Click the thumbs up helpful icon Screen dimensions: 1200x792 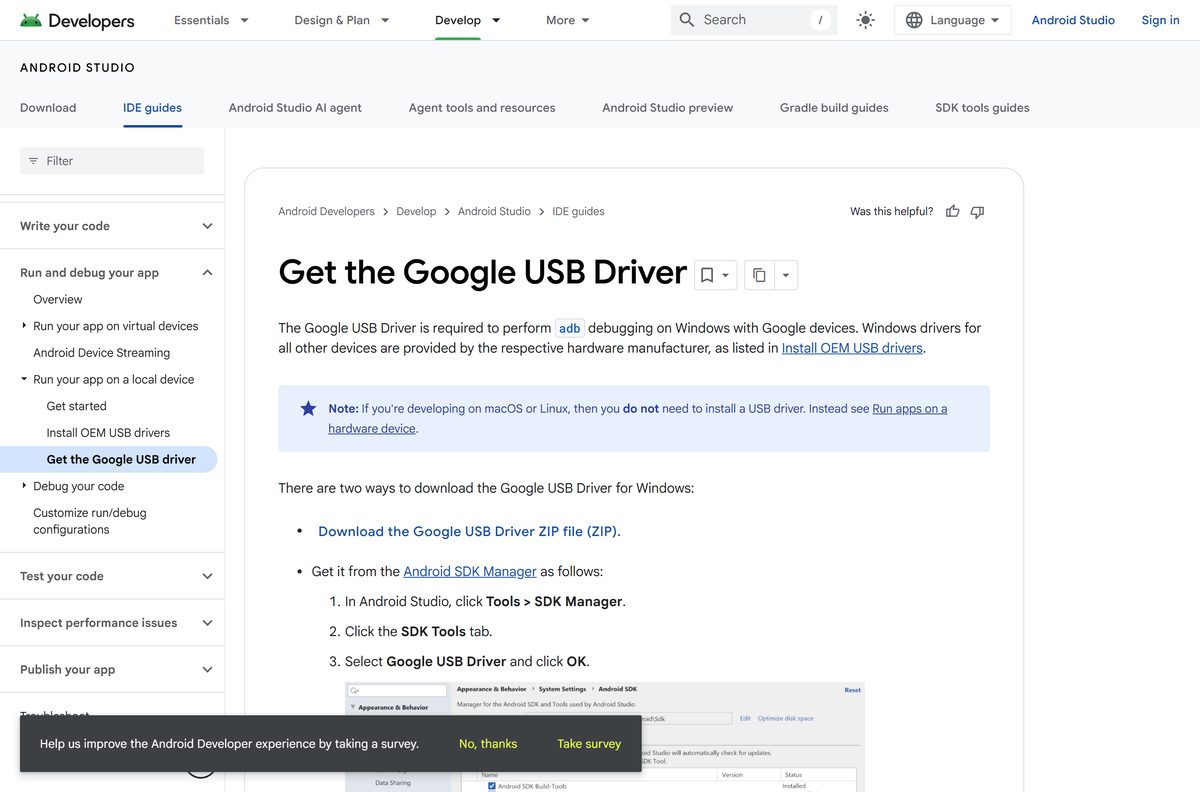(952, 211)
